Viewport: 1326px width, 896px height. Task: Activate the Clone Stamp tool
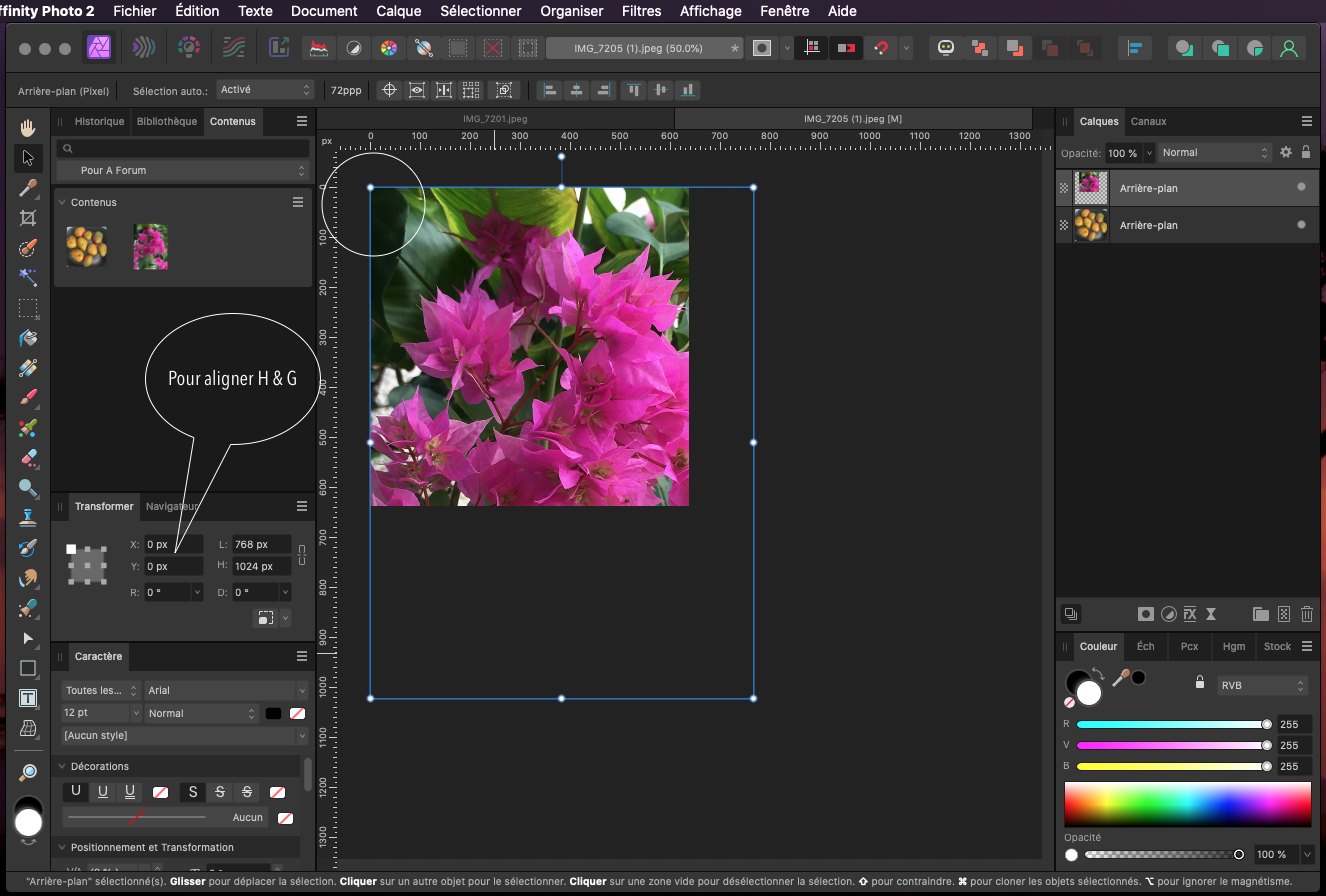pos(28,518)
